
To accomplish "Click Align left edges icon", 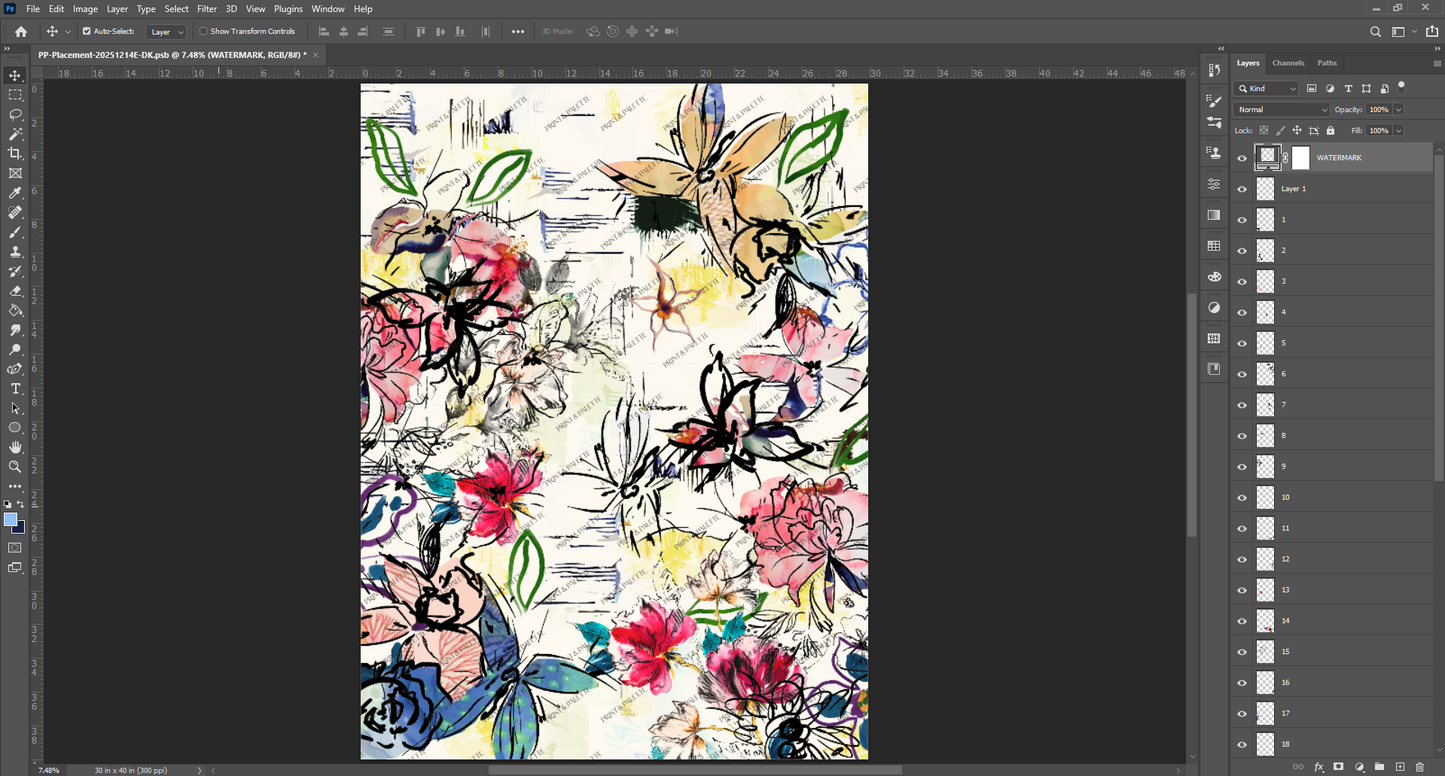I will [324, 31].
